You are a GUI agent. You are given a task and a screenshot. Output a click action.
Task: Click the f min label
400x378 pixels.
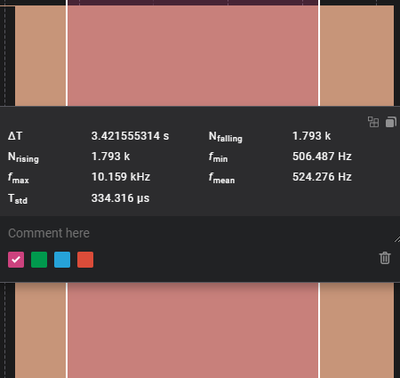click(218, 157)
